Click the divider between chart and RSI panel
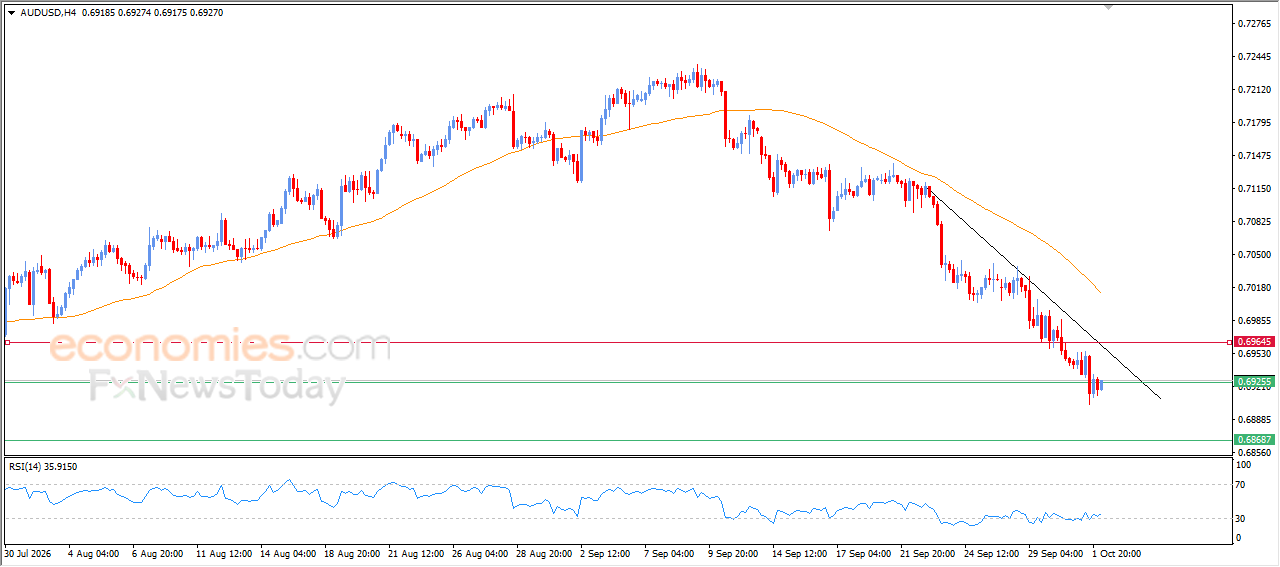The width and height of the screenshot is (1280, 567). click(617, 457)
